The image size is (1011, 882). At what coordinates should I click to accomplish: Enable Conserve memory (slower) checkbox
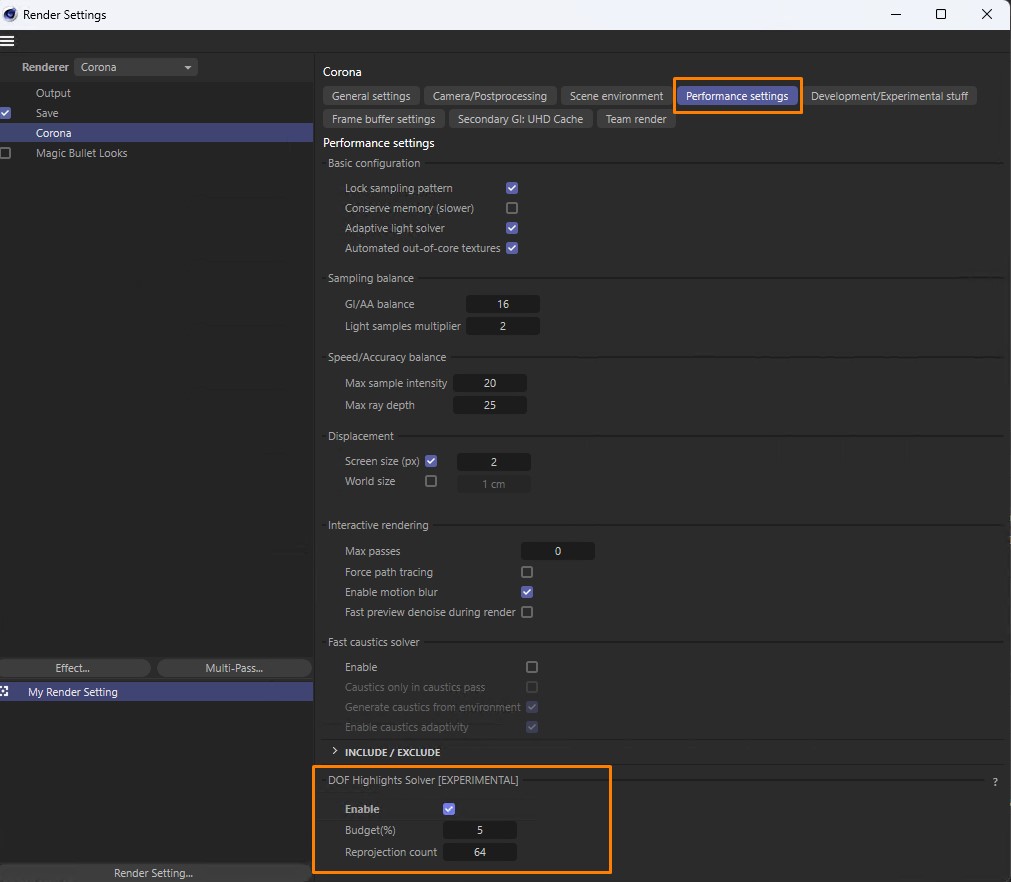tap(512, 208)
